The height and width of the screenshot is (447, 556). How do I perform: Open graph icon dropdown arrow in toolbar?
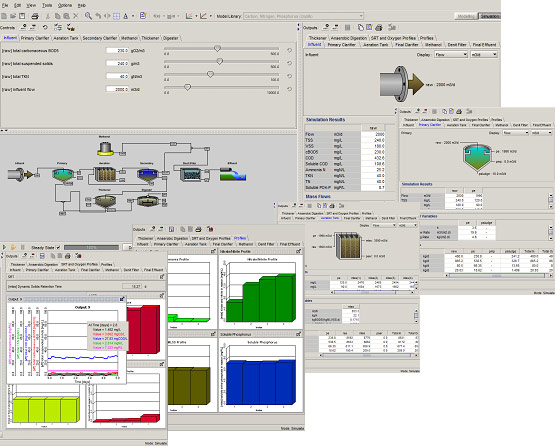196,16
